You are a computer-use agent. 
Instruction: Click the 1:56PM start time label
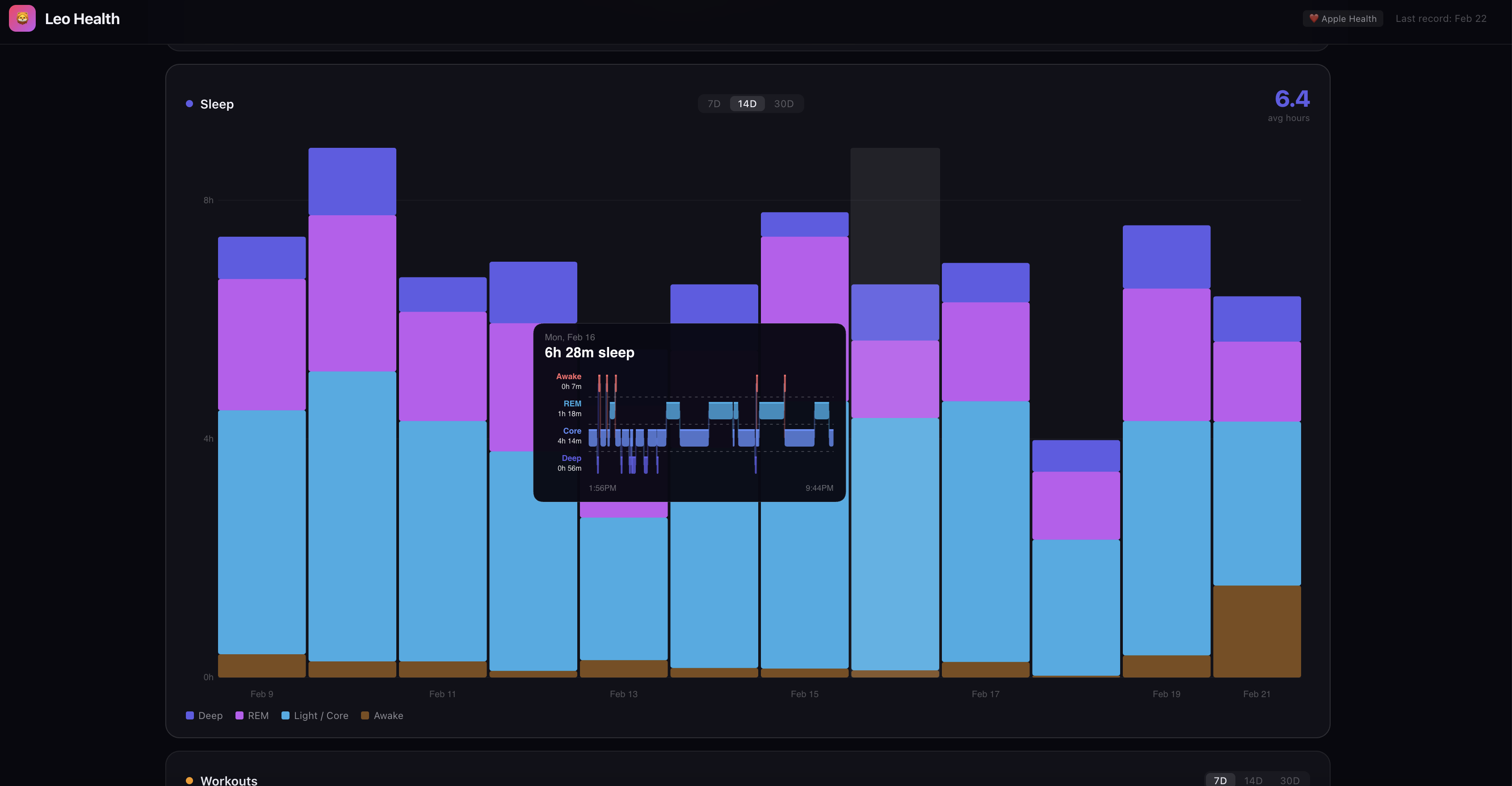click(602, 488)
